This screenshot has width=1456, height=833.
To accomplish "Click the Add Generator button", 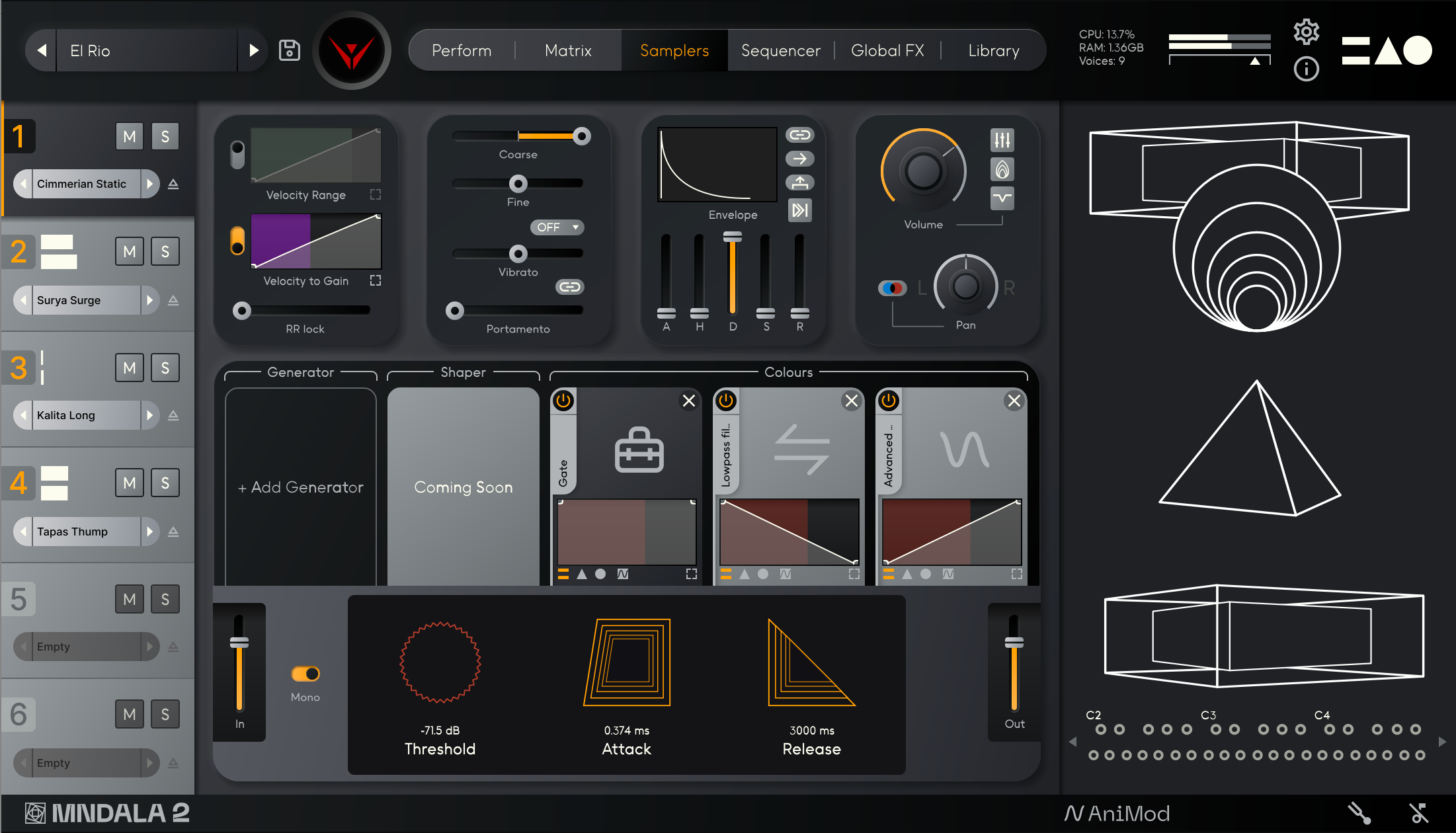I will [301, 487].
